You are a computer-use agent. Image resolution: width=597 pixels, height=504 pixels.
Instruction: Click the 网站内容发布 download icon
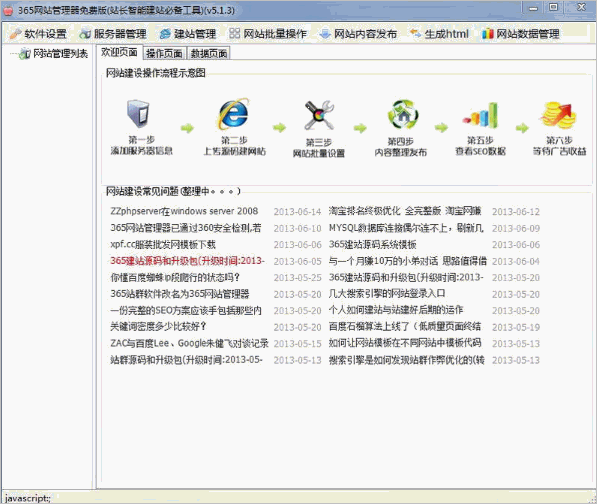point(325,34)
